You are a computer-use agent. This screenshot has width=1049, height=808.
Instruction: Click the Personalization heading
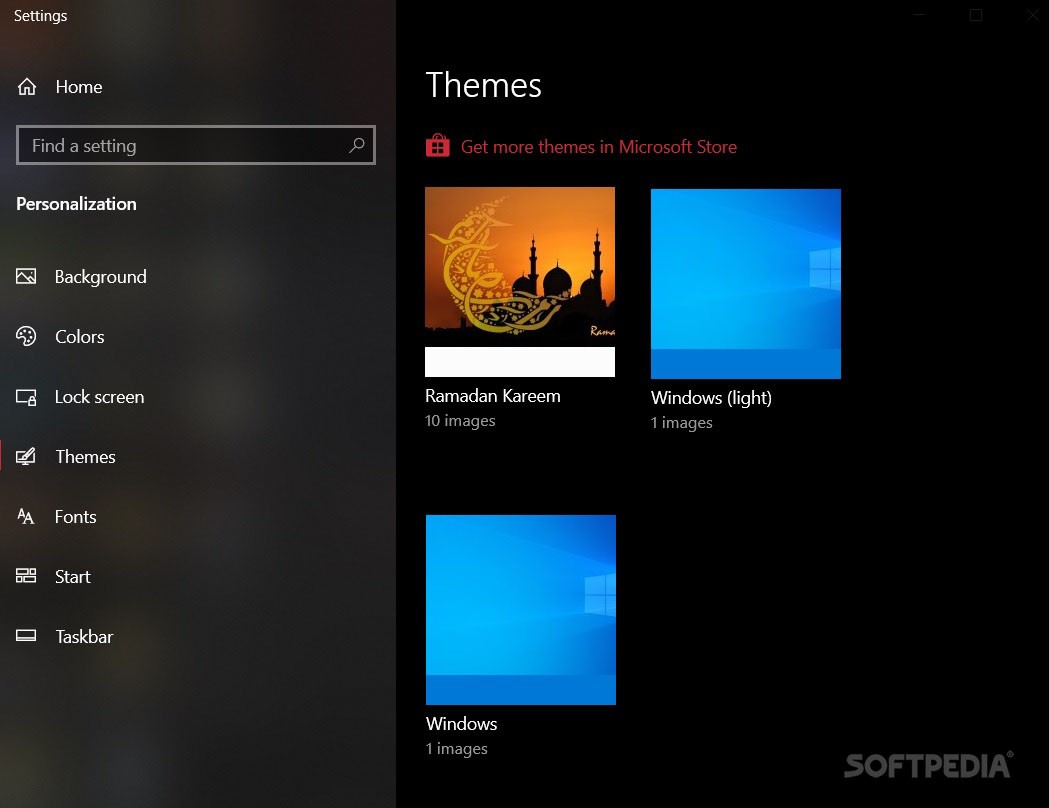[x=76, y=204]
